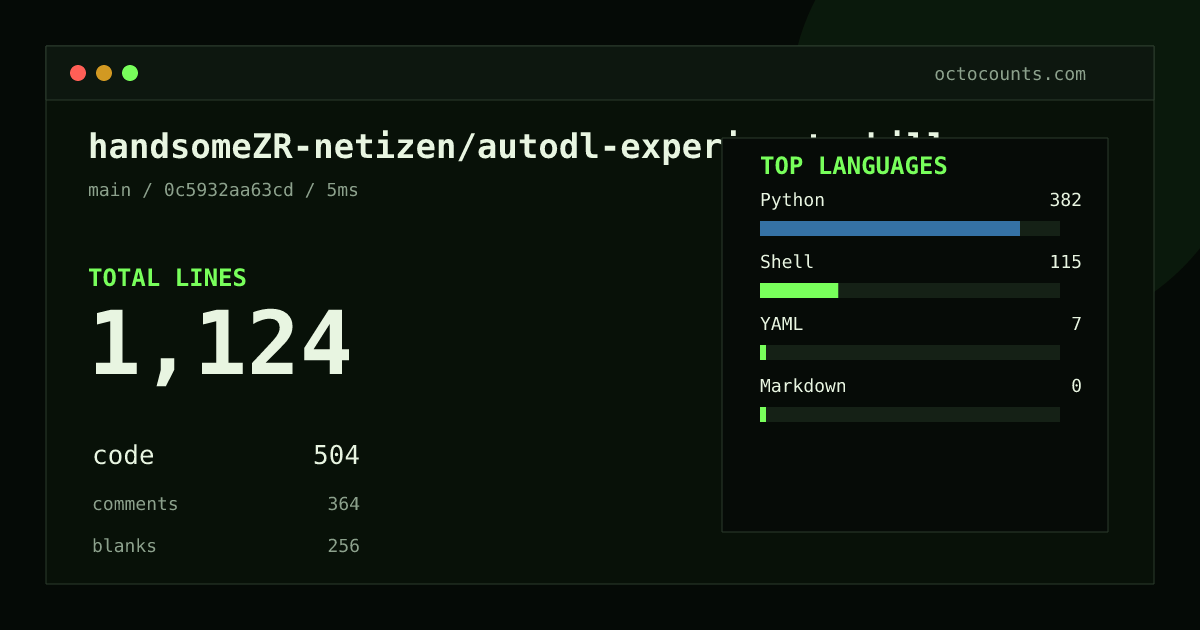The height and width of the screenshot is (630, 1200).
Task: Select the code value 504
Action: [336, 456]
